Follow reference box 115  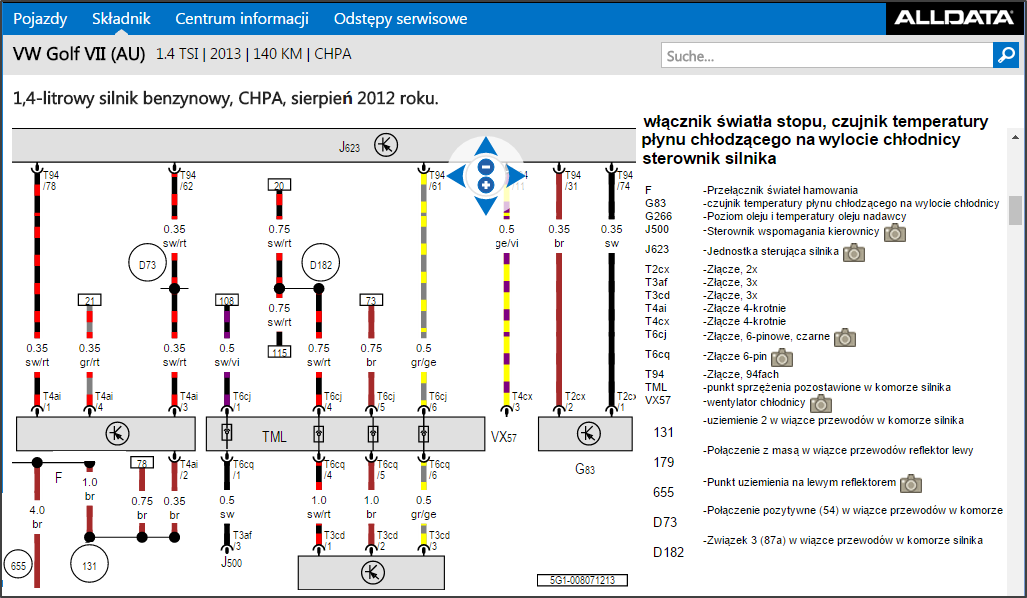(x=279, y=352)
